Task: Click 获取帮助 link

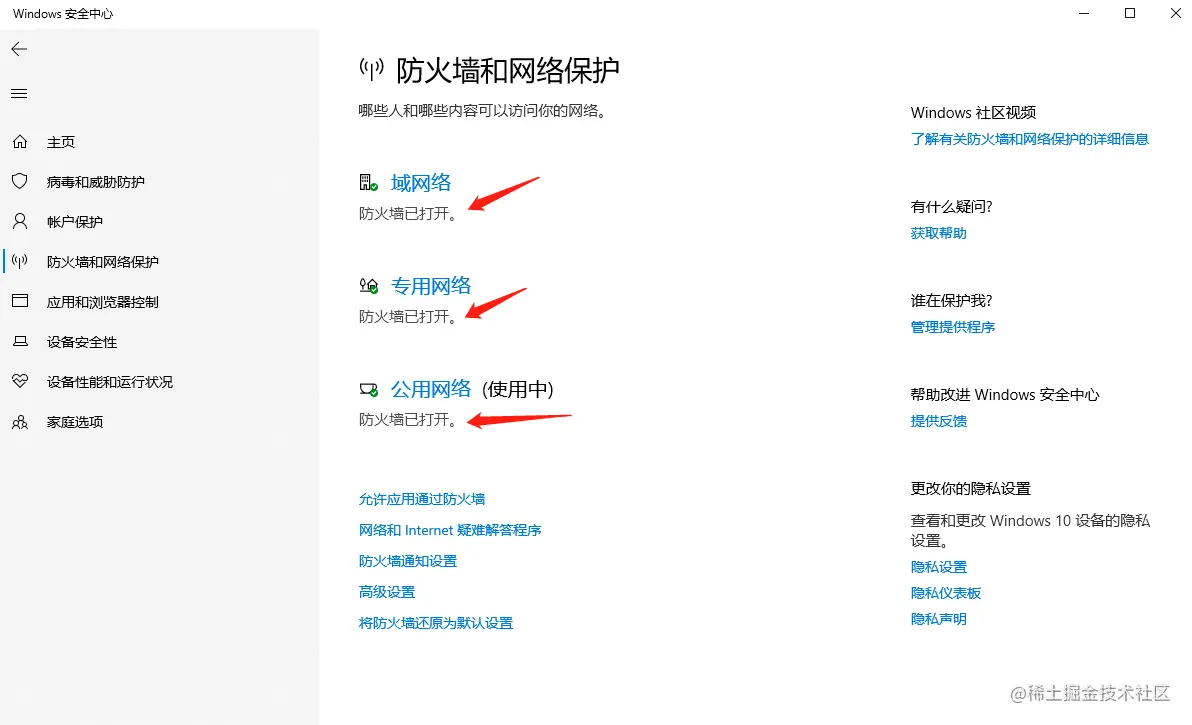Action: pos(938,233)
